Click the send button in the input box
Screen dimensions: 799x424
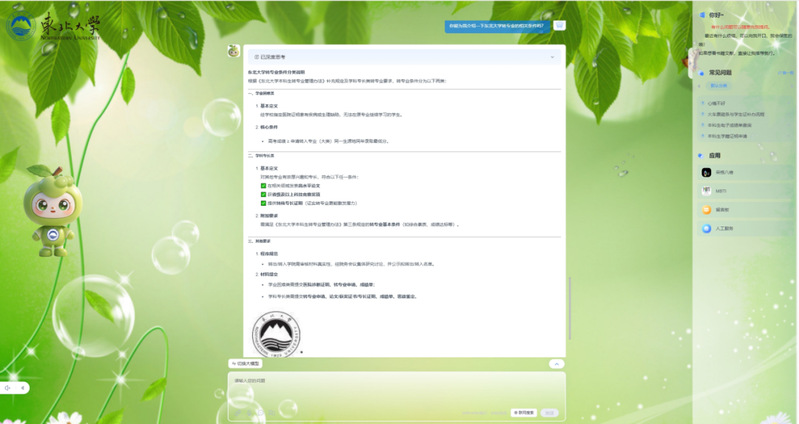tap(550, 412)
